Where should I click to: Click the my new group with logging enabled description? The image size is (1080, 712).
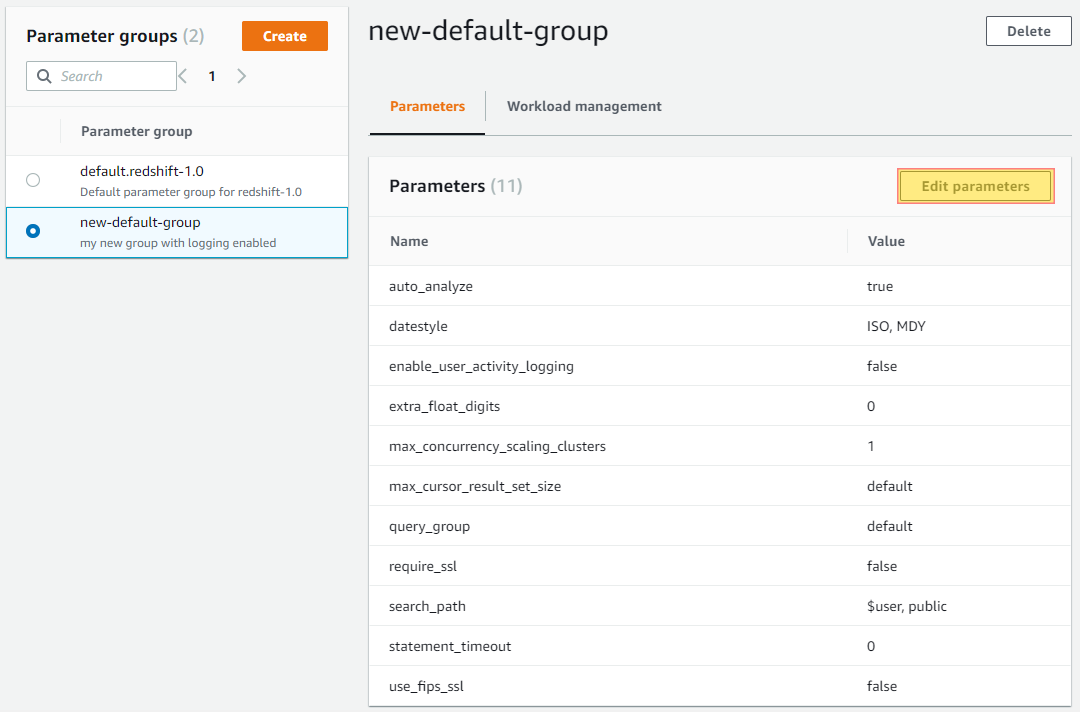click(178, 243)
